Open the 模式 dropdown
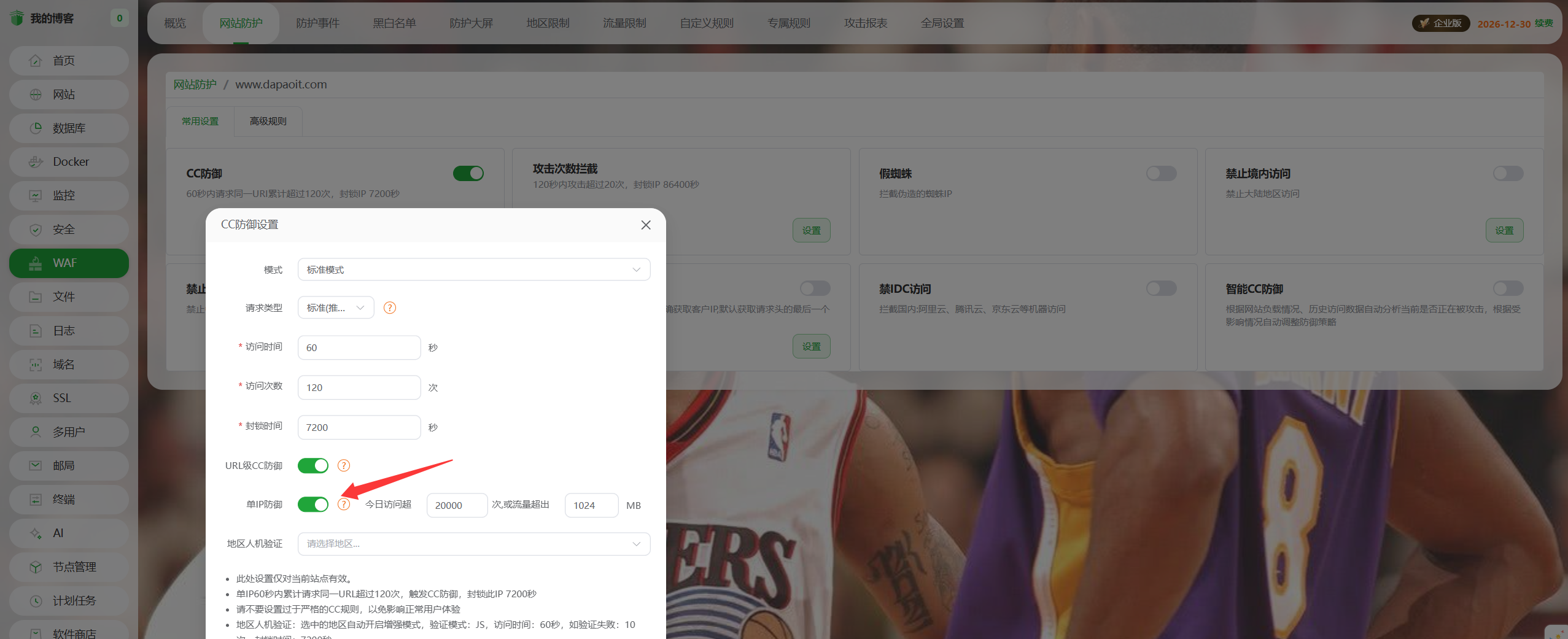Viewport: 1568px width, 639px height. click(x=474, y=270)
